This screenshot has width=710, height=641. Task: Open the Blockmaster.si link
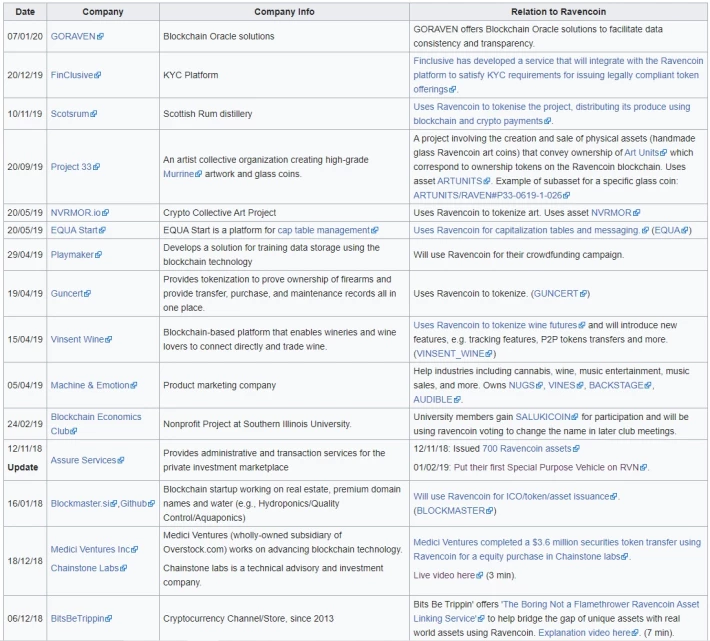[x=84, y=503]
